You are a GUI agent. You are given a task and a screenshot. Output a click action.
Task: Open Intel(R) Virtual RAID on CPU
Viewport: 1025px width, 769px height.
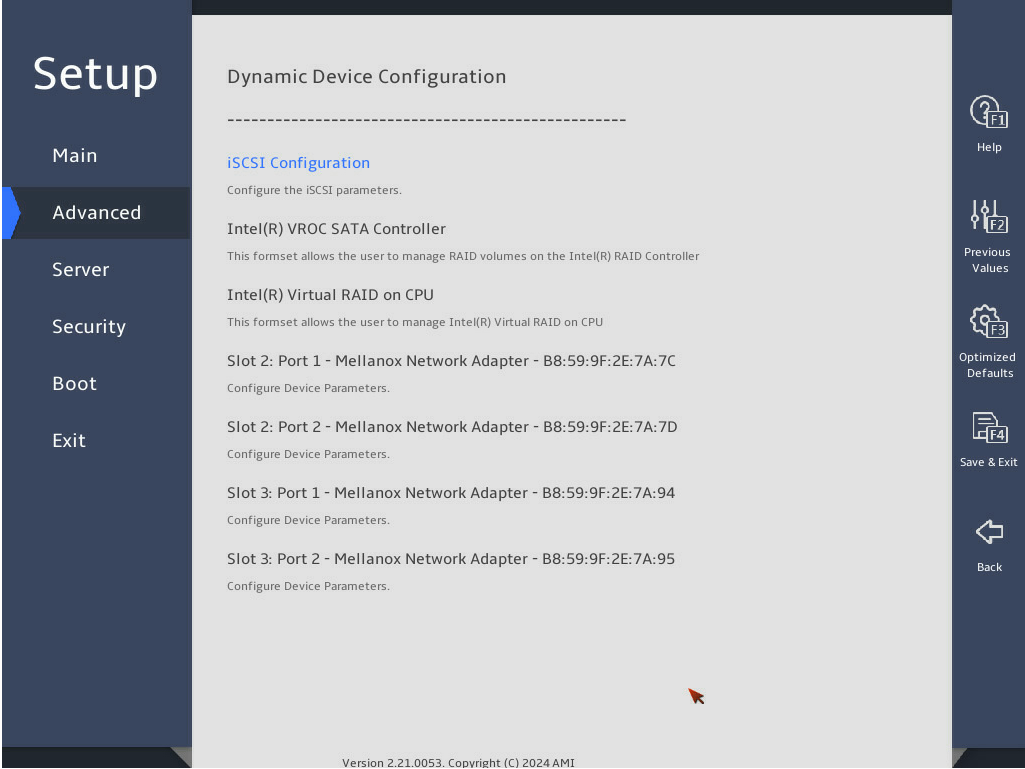point(330,295)
